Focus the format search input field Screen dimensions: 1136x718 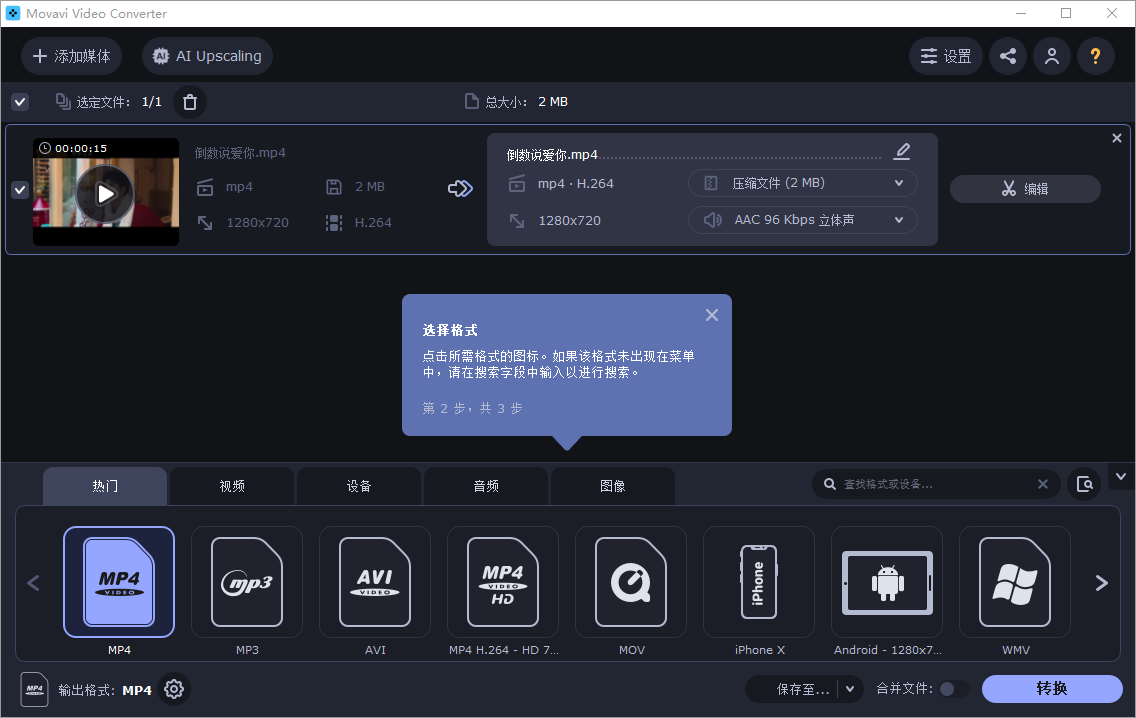(x=936, y=484)
